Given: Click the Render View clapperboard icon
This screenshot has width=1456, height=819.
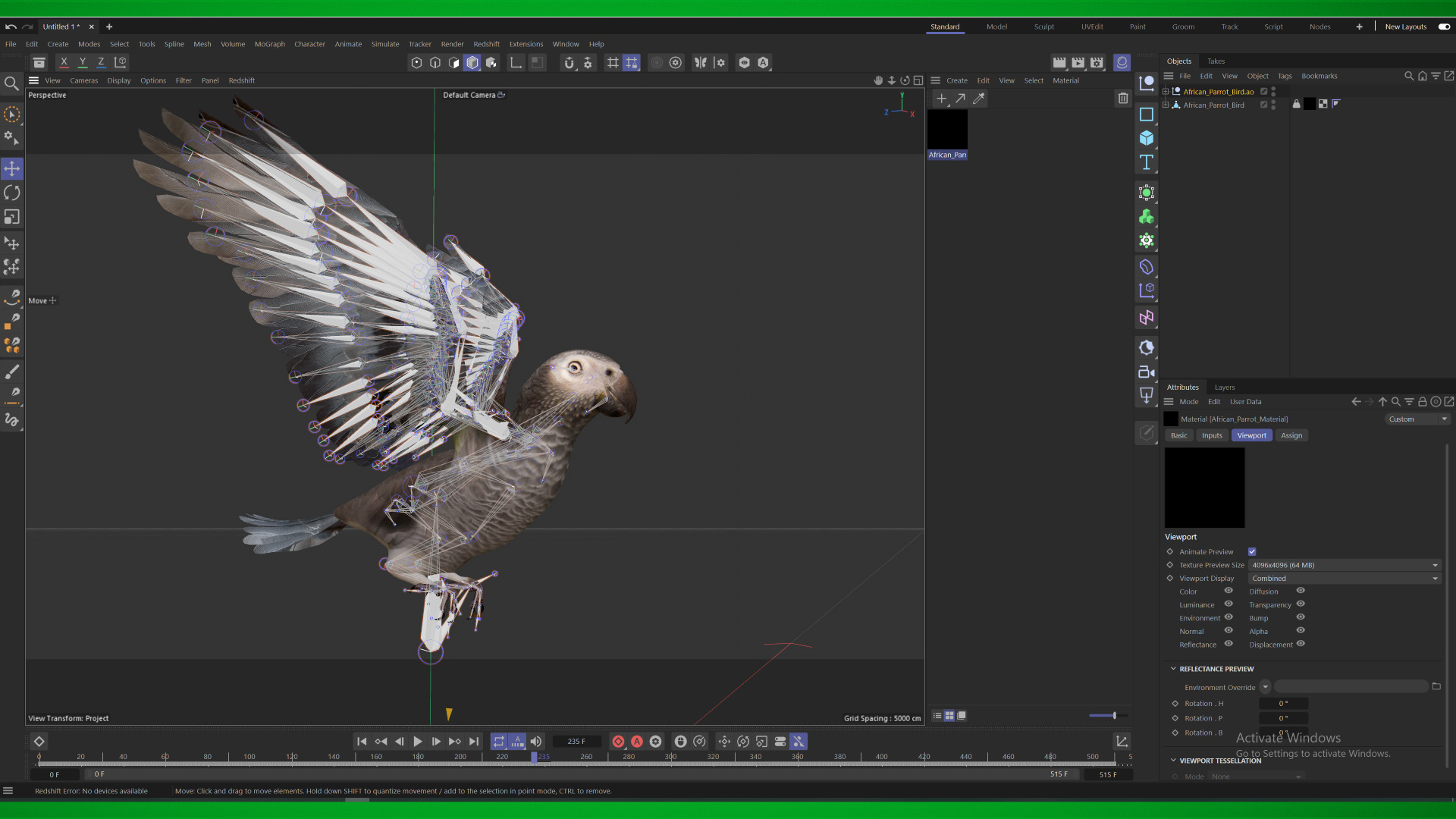Looking at the screenshot, I should [x=1059, y=62].
